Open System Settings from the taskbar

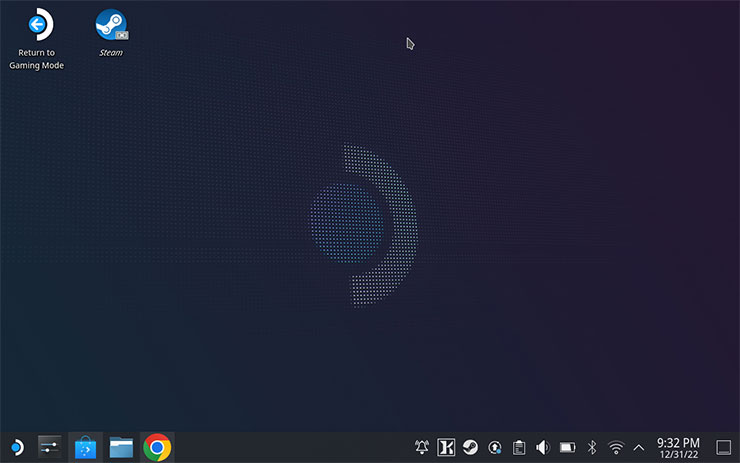click(50, 447)
